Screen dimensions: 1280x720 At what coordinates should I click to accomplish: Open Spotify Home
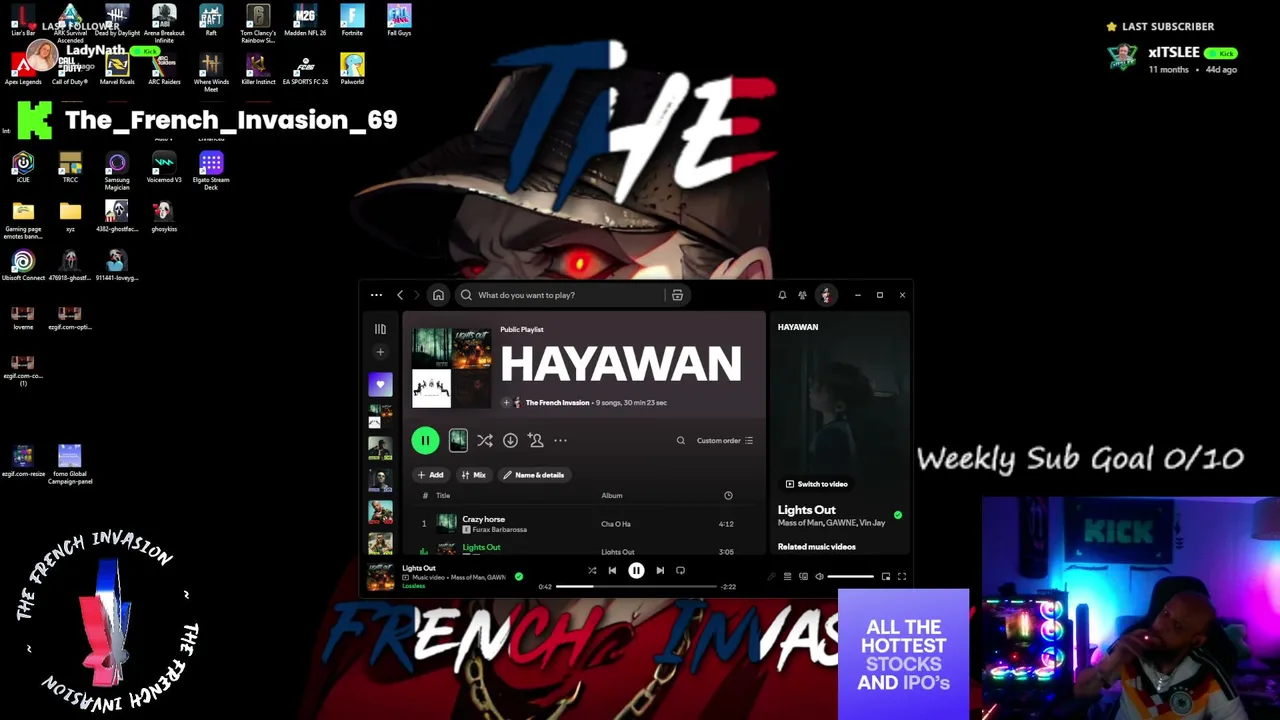point(438,295)
